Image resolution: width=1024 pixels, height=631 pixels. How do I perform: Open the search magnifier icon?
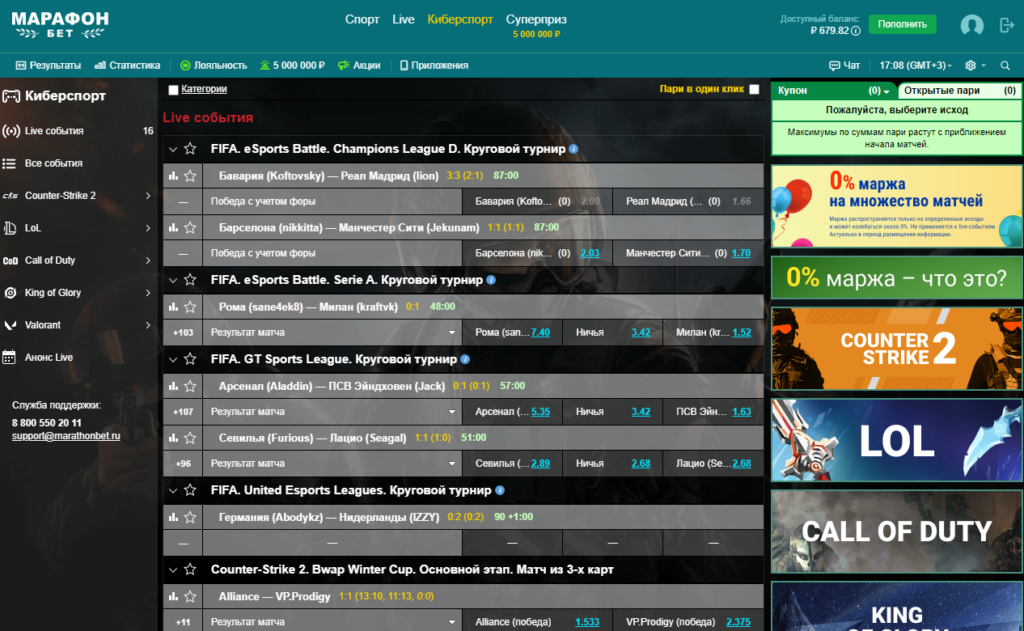point(1005,65)
